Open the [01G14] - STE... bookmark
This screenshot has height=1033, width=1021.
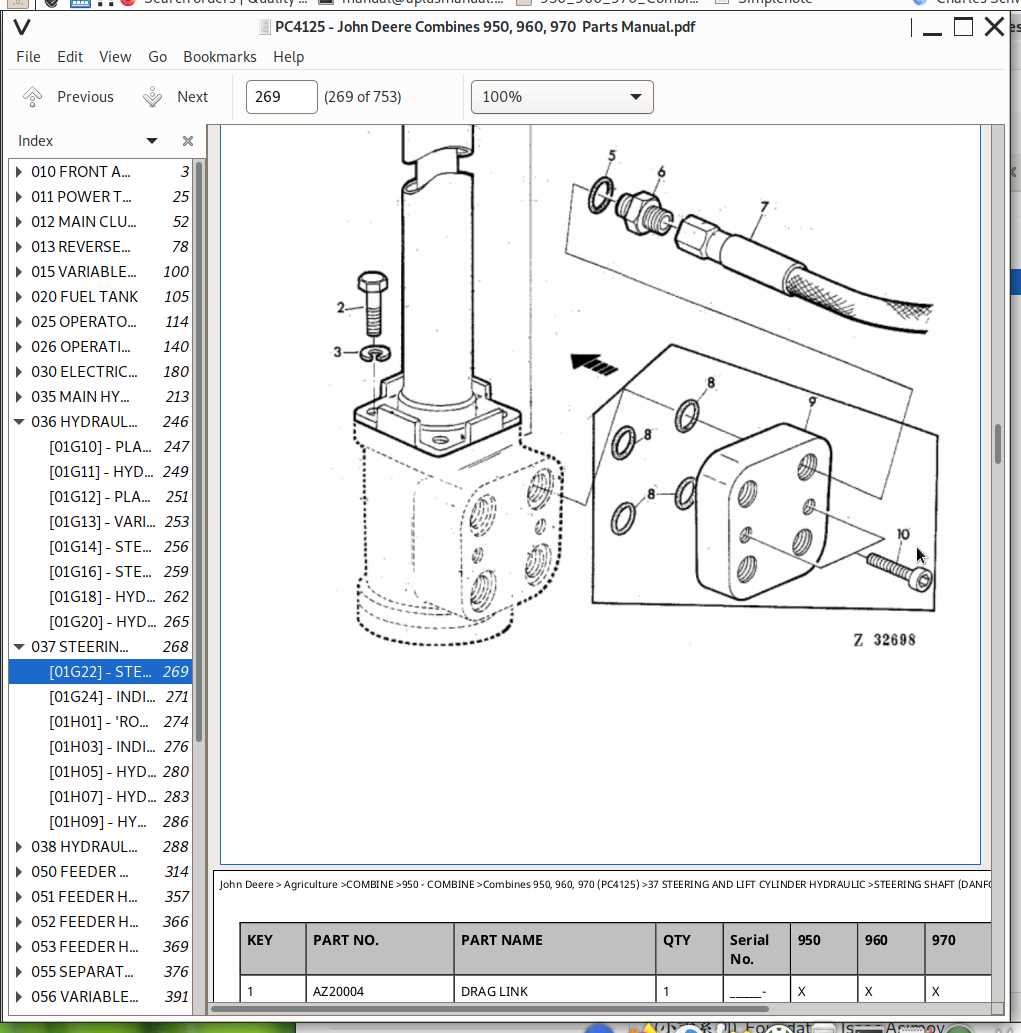(x=101, y=547)
